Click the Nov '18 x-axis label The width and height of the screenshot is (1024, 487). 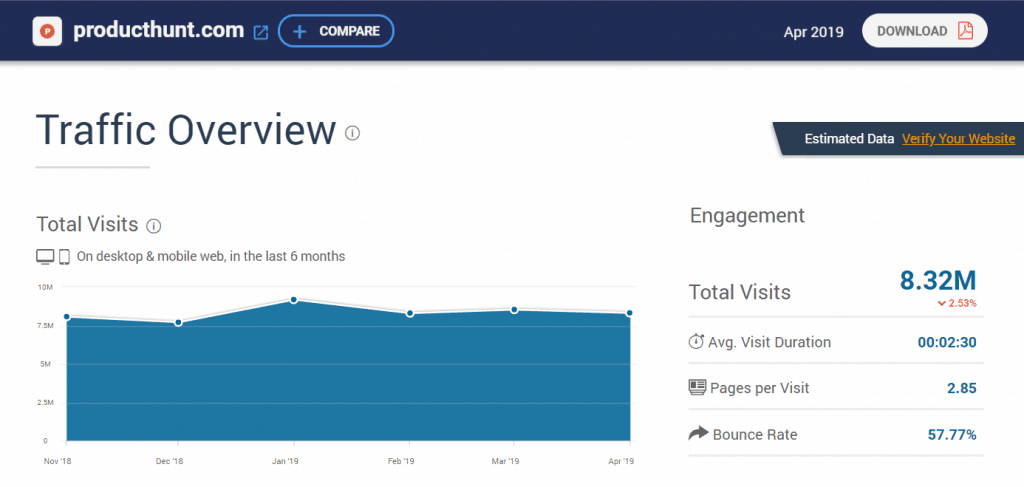coord(57,461)
